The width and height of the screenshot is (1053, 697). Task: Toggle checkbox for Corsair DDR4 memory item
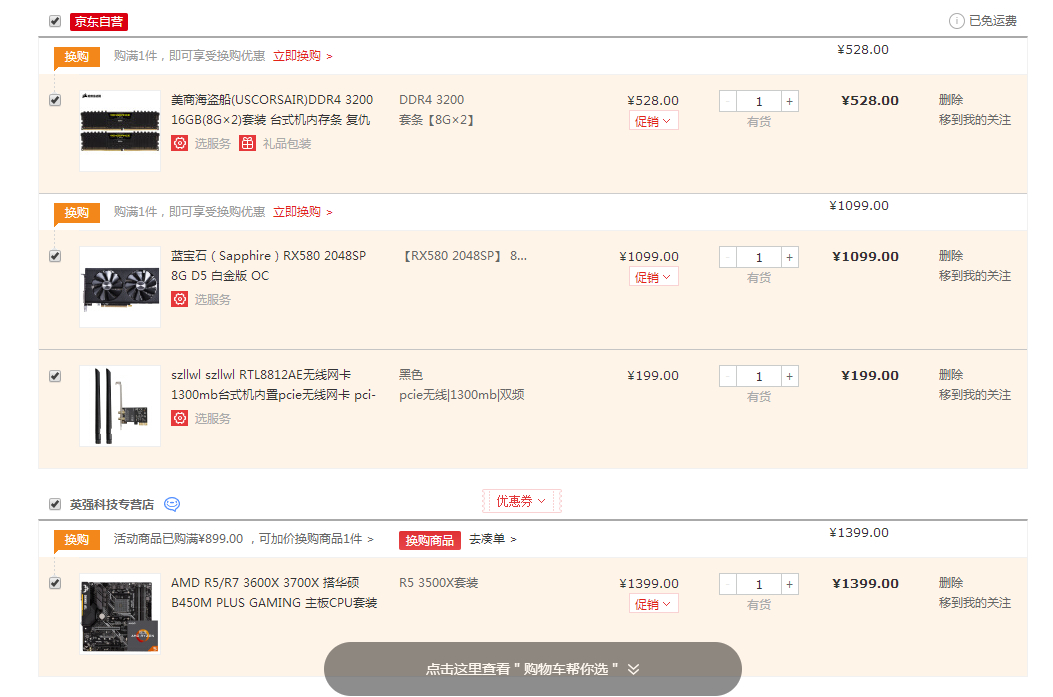pos(55,100)
